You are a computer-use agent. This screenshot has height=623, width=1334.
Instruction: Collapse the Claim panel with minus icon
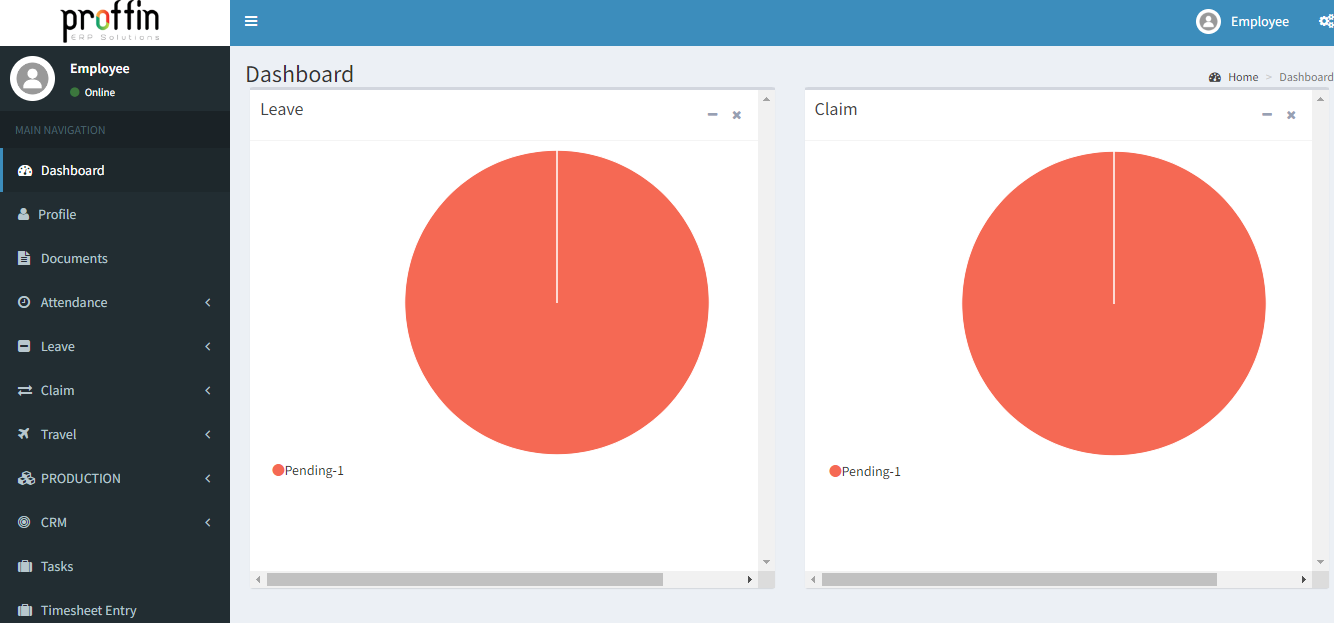pyautogui.click(x=1267, y=115)
